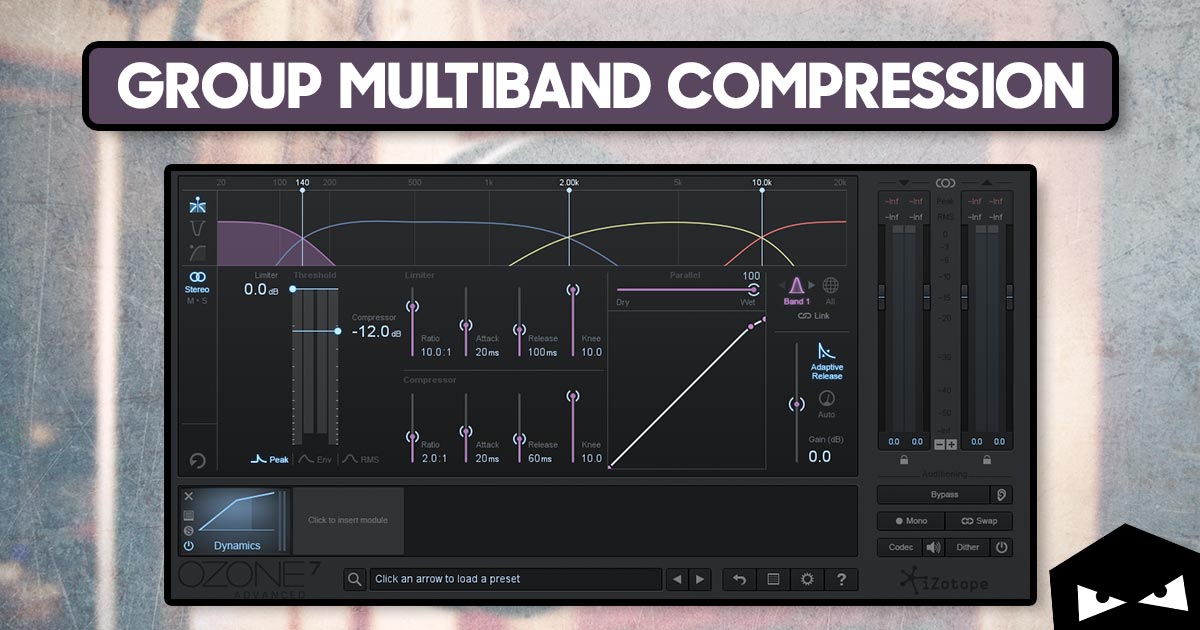Click the left arrow beside Band 1

782,285
